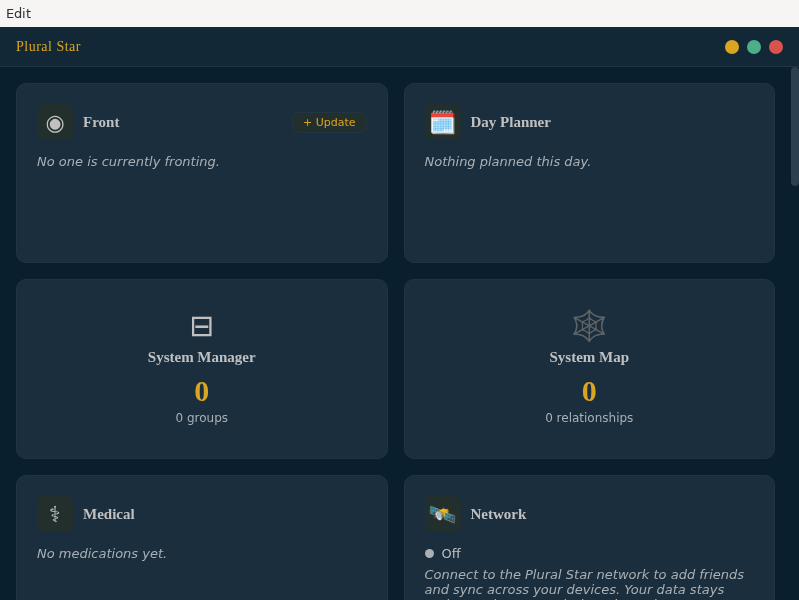The width and height of the screenshot is (799, 600).
Task: Click "Nothing planned this day." text
Action: (508, 162)
